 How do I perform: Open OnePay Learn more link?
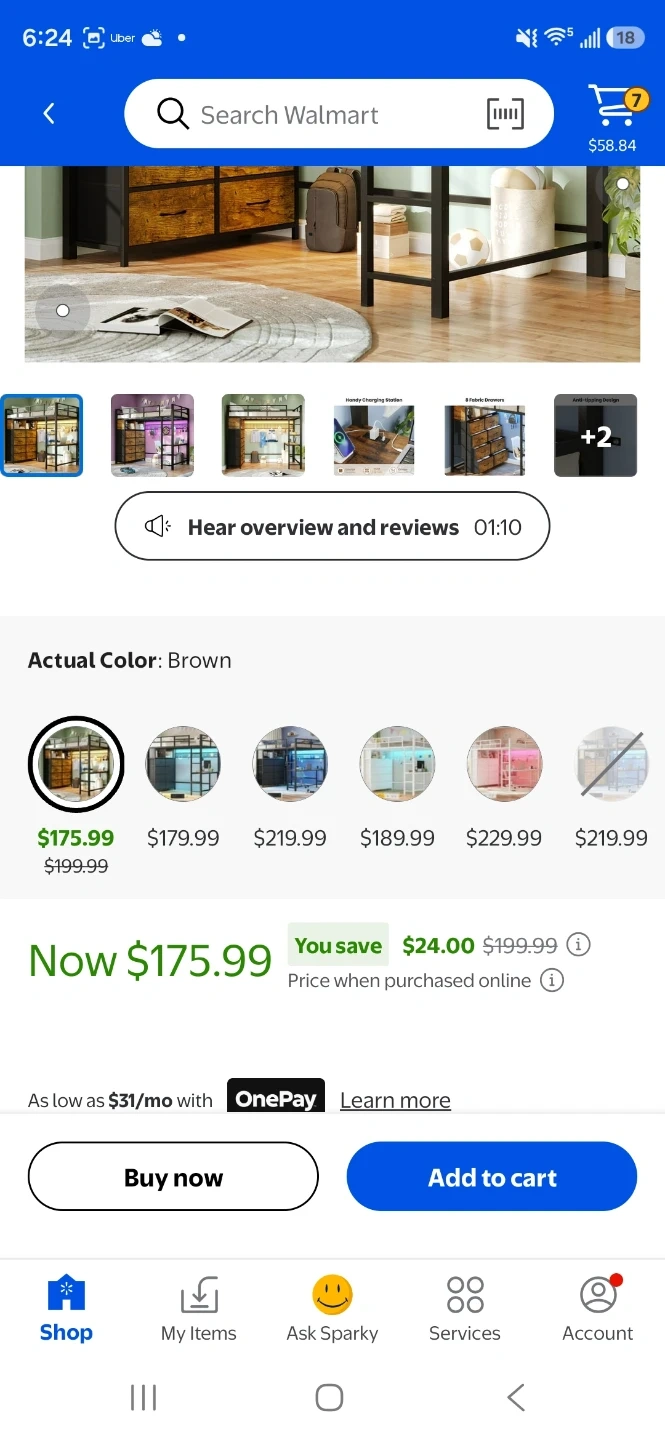coord(395,1100)
